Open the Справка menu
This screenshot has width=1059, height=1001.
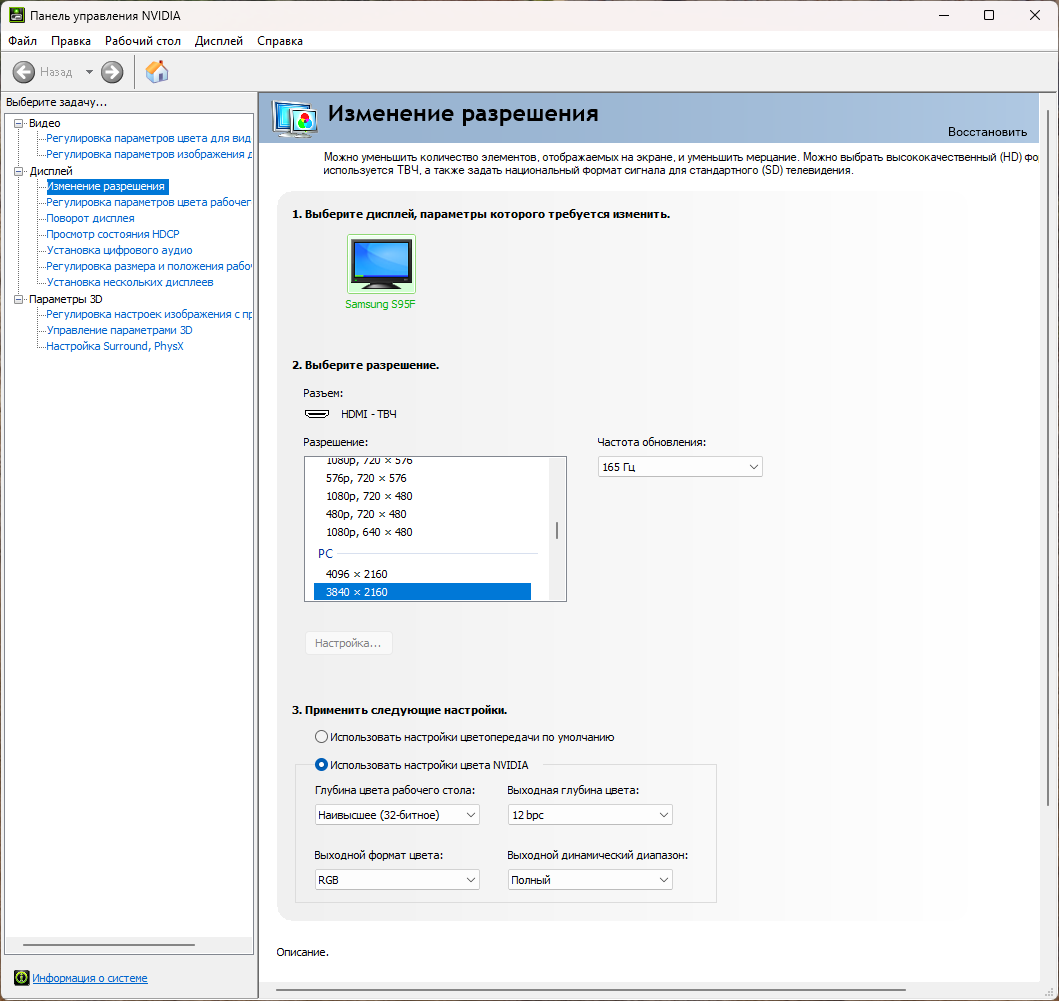tap(280, 41)
